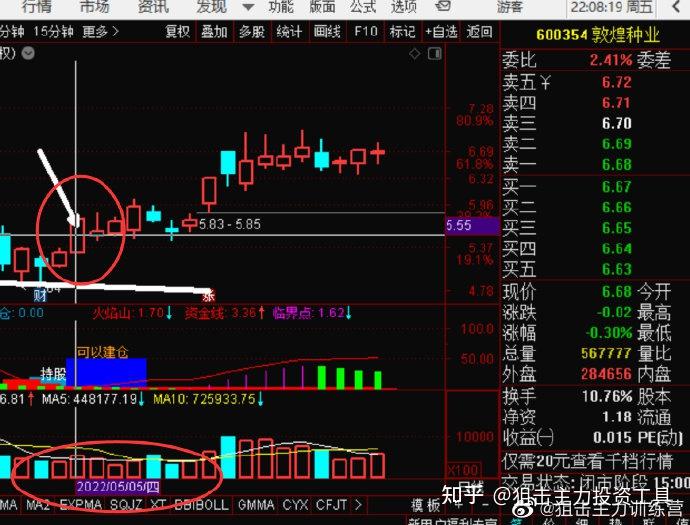690x525 pixels.
Task: Click the diamond icon above chart
Action: point(415,54)
